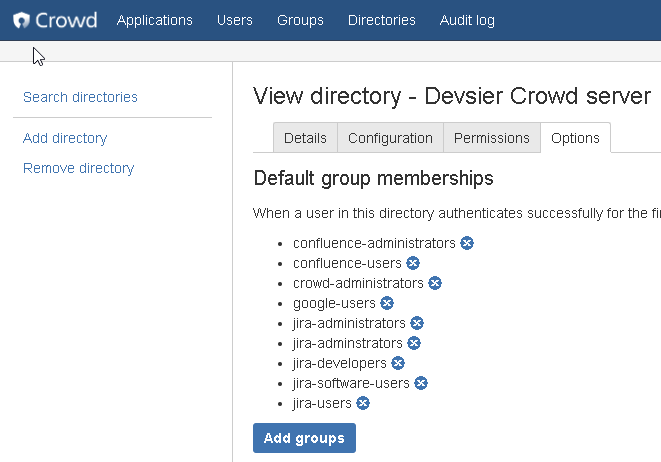Click the jira-adminstrators group name
This screenshot has width=661, height=462.
point(347,343)
